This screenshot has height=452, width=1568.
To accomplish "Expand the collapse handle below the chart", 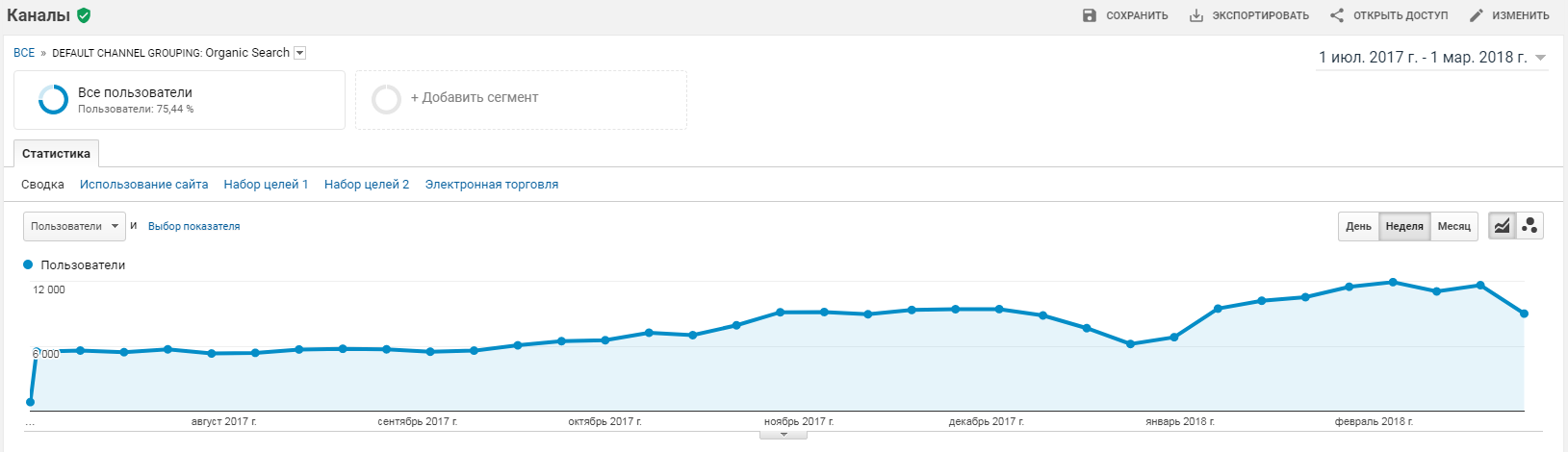I will [x=784, y=435].
